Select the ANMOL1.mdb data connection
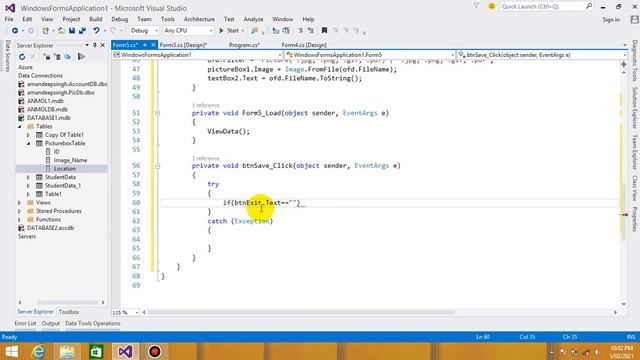Screen dimensions: 640x360 [45, 101]
